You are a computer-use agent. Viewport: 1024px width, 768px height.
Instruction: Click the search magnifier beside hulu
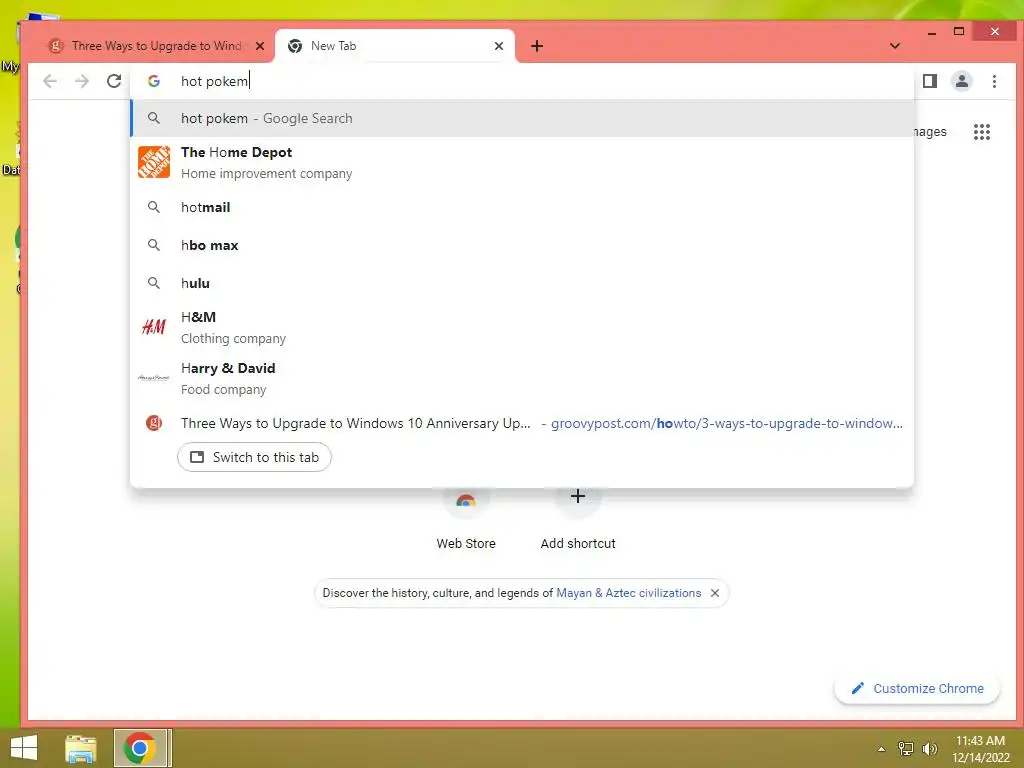pyautogui.click(x=154, y=283)
